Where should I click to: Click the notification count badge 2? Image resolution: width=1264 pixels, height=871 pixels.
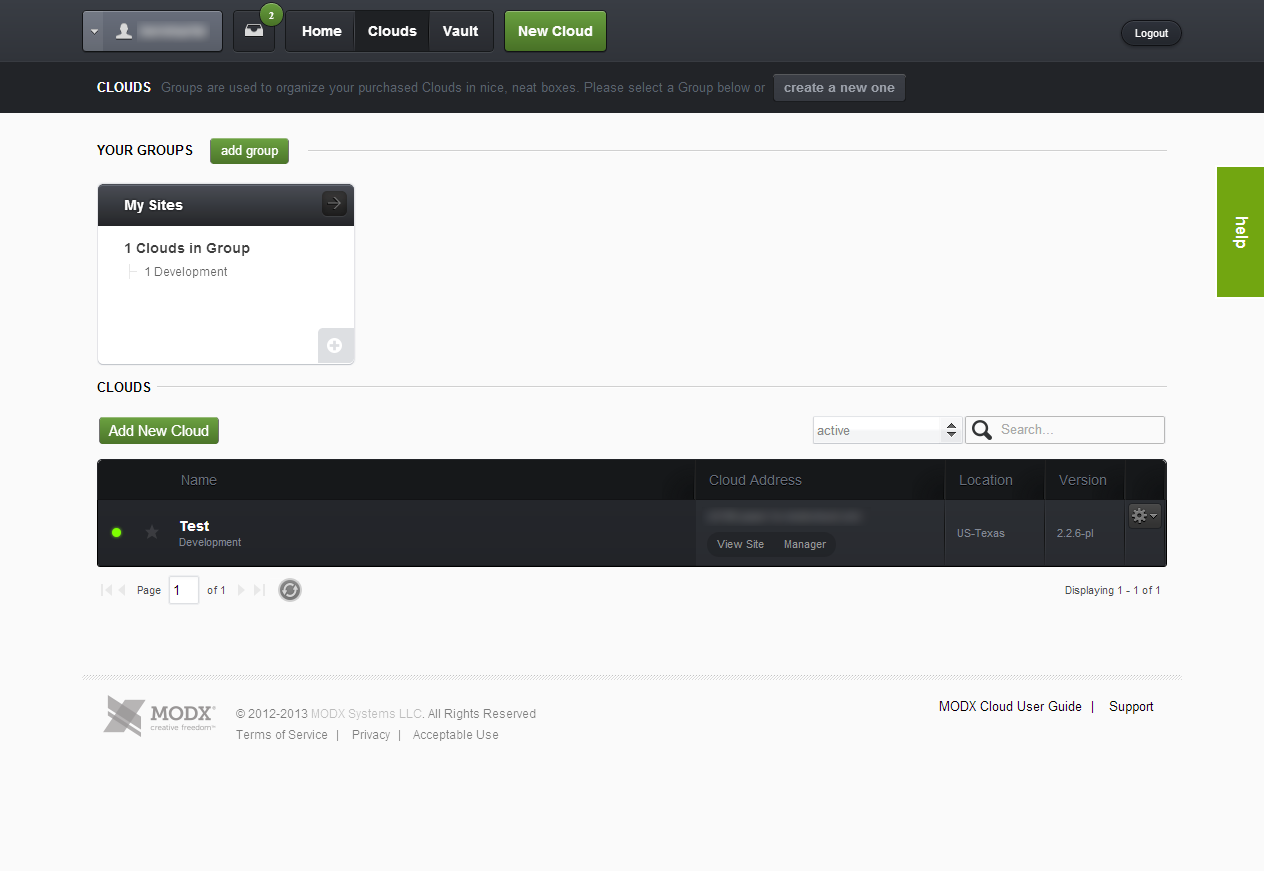[271, 15]
